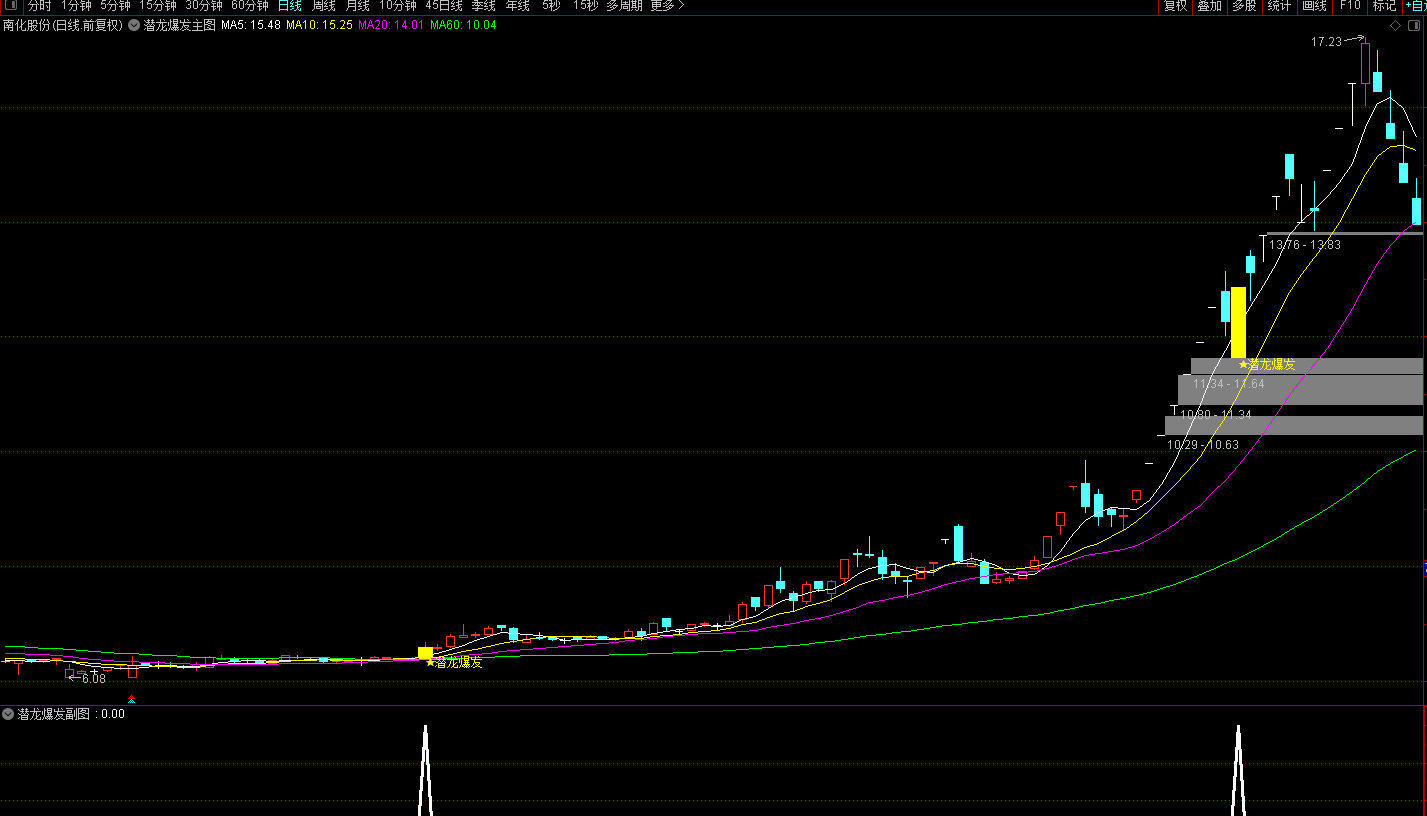
Task: Click the 复权 adjustment button
Action: tap(1175, 6)
